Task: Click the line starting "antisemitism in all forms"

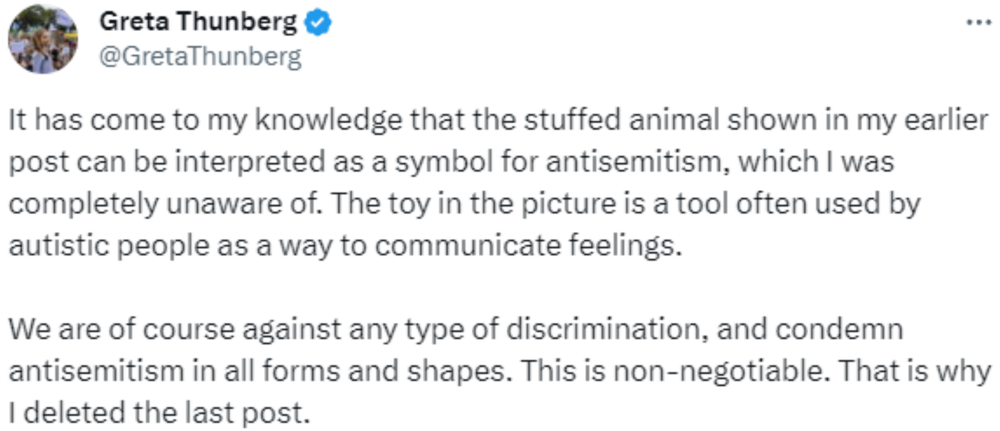Action: tap(499, 372)
